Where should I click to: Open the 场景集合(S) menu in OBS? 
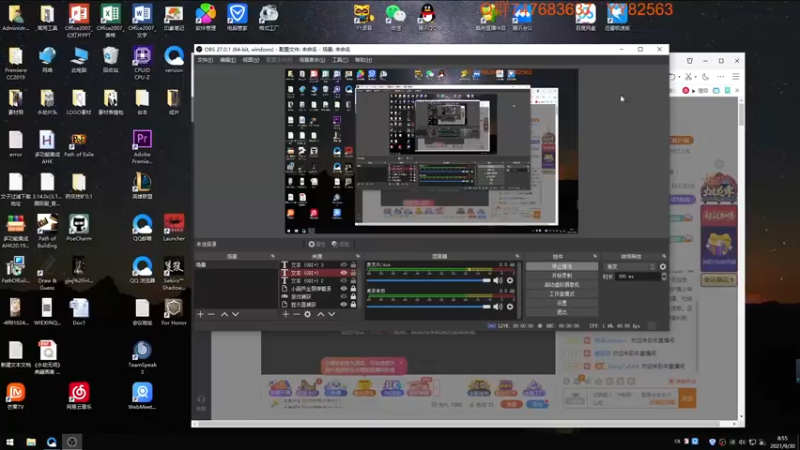[312, 60]
